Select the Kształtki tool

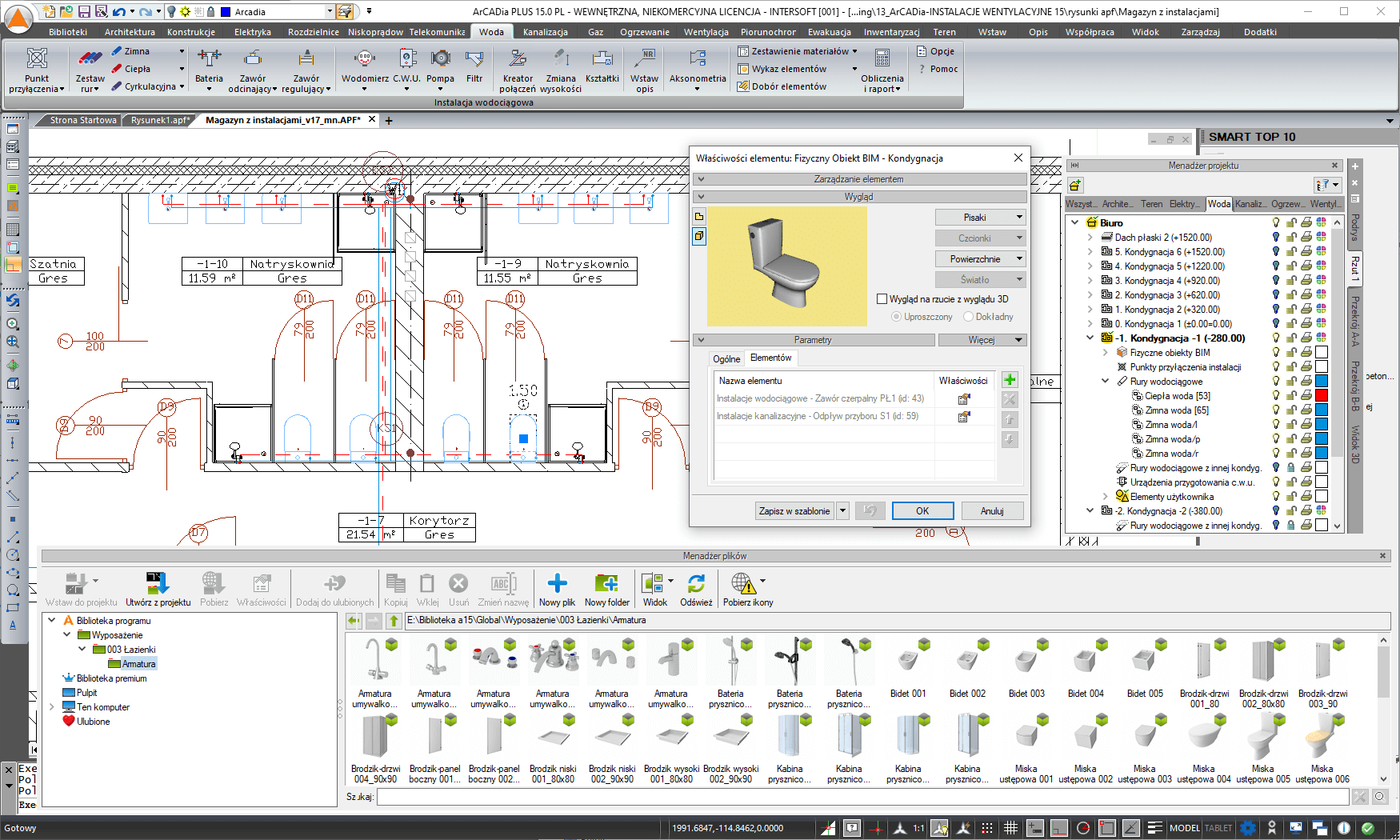click(x=602, y=66)
